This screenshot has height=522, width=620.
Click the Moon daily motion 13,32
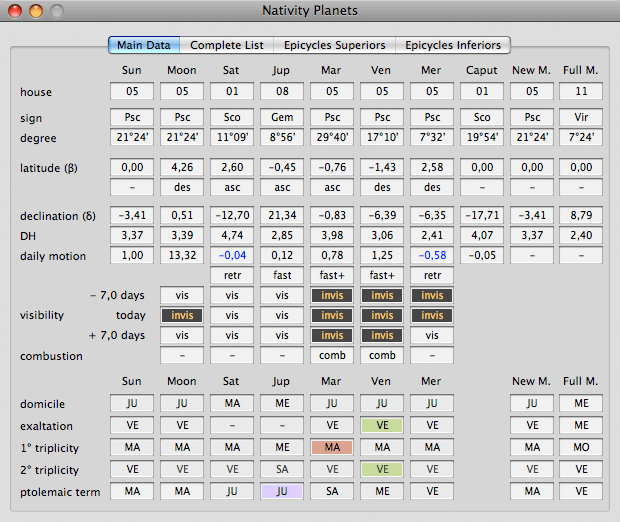tap(182, 255)
